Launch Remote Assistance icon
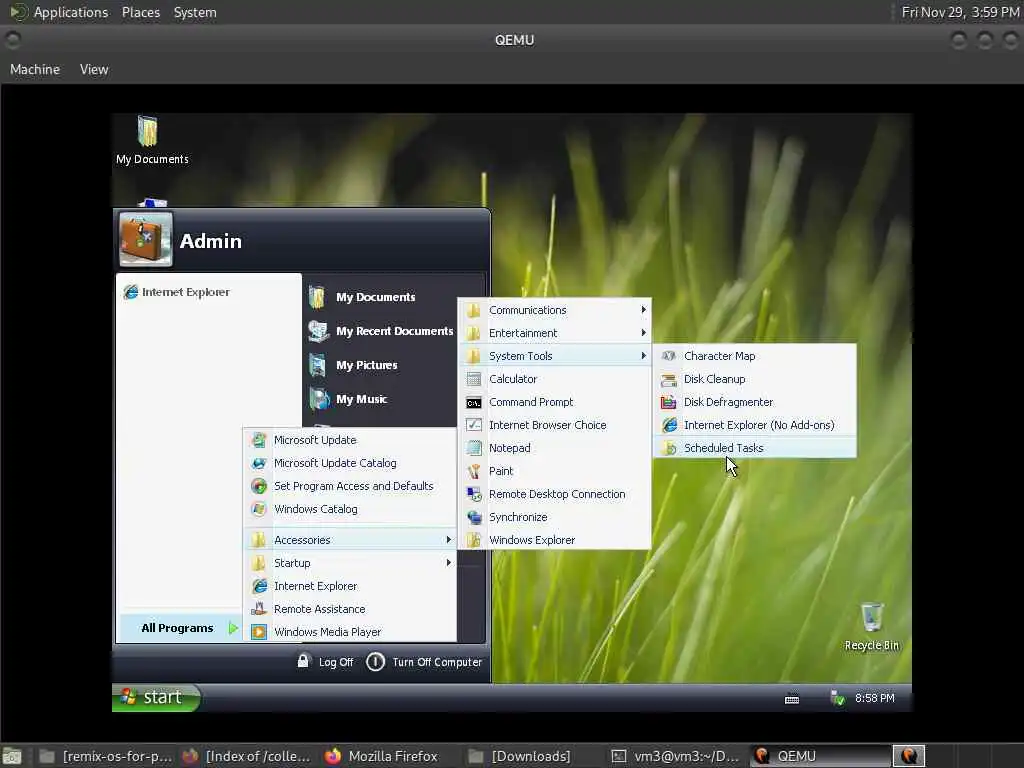The height and width of the screenshot is (768, 1024). pos(259,609)
